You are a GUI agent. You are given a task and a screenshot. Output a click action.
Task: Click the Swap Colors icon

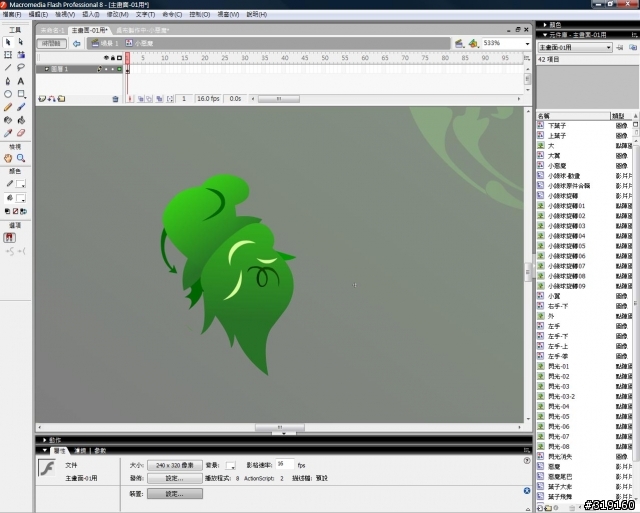[24, 211]
